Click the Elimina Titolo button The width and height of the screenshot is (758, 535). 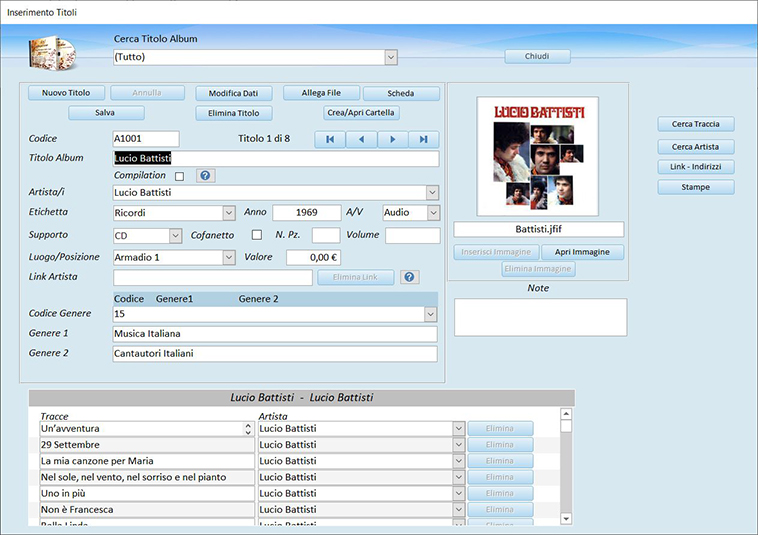(233, 113)
